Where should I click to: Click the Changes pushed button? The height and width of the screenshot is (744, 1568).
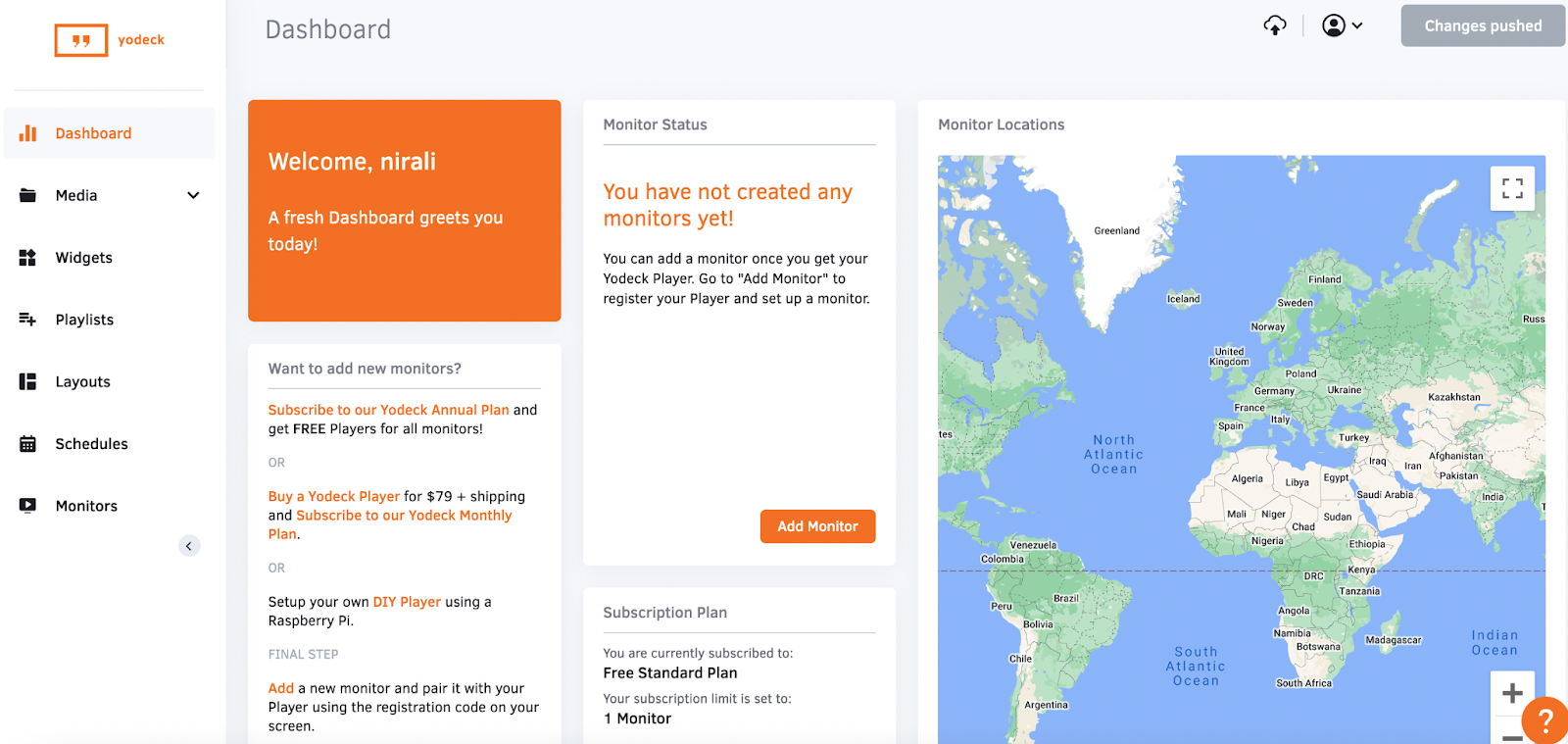1483,26
